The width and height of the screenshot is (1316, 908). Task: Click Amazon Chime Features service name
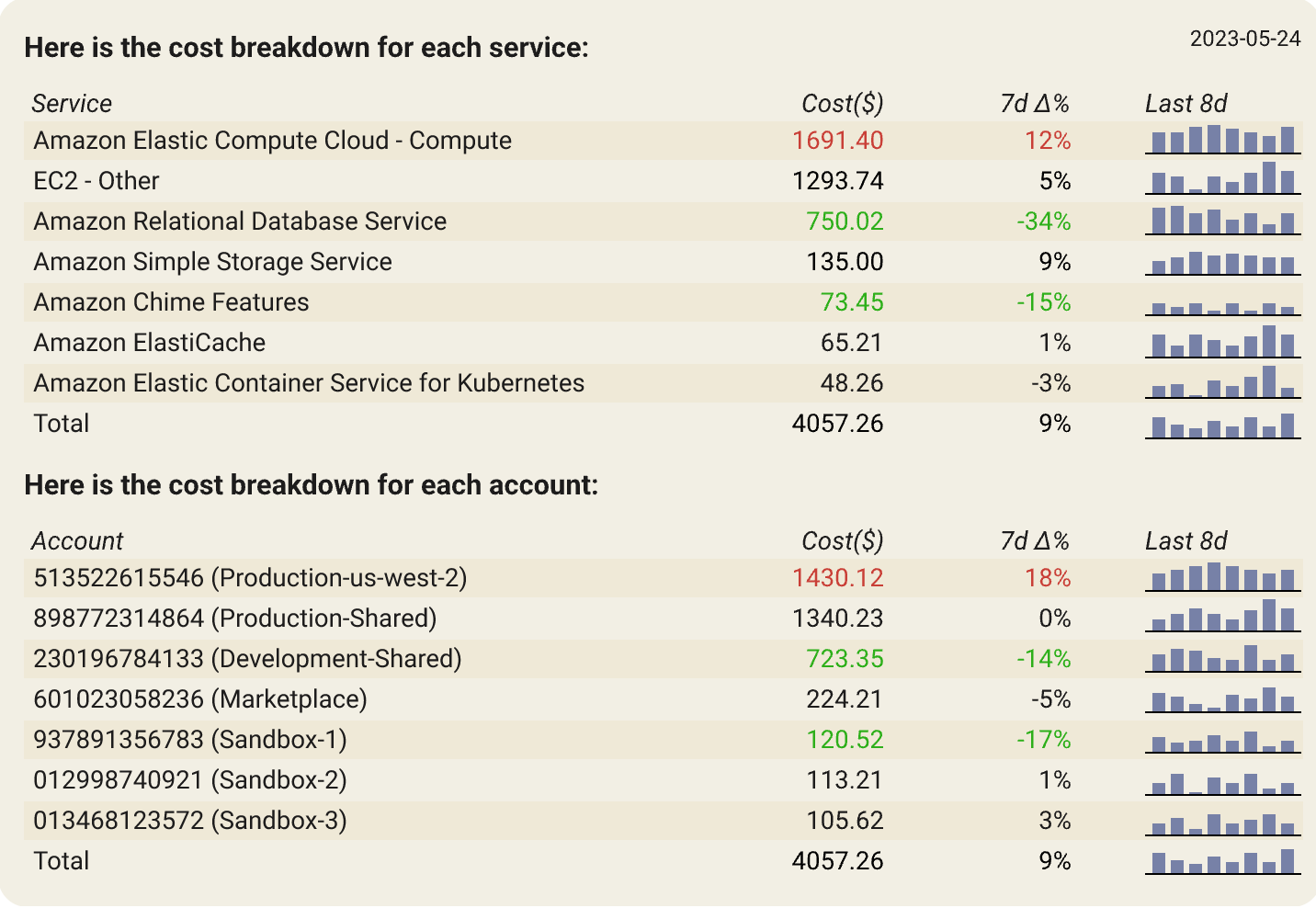[172, 302]
